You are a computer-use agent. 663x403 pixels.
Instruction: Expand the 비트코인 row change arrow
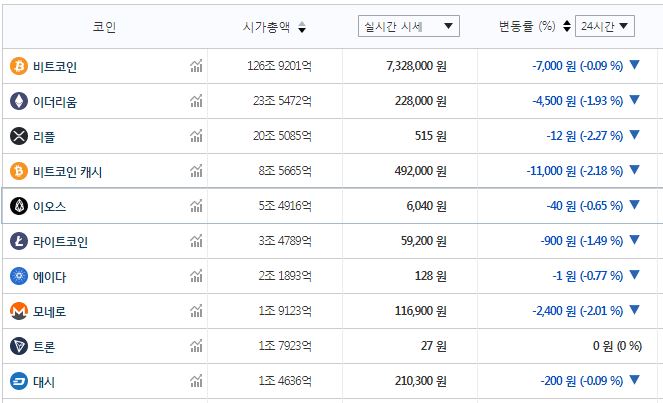634,65
